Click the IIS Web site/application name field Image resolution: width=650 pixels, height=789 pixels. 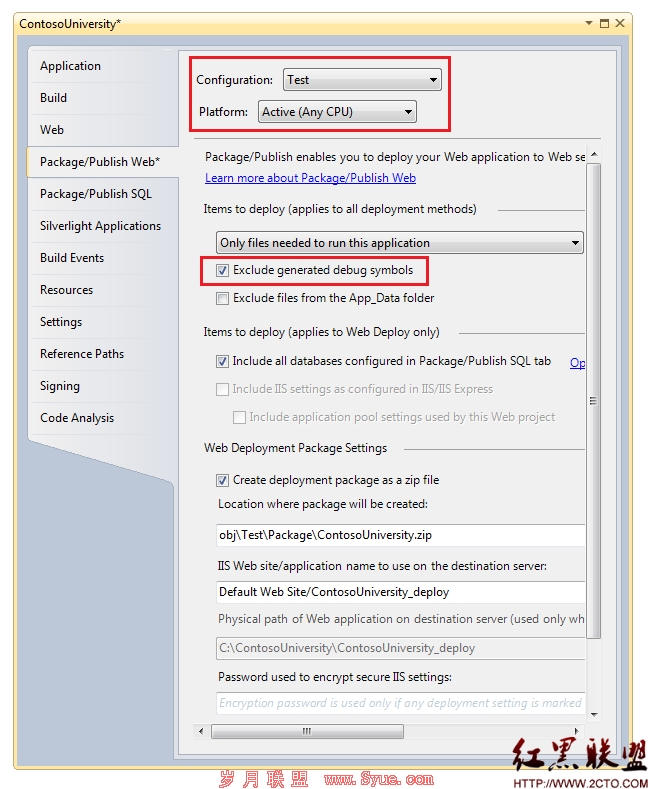[401, 592]
